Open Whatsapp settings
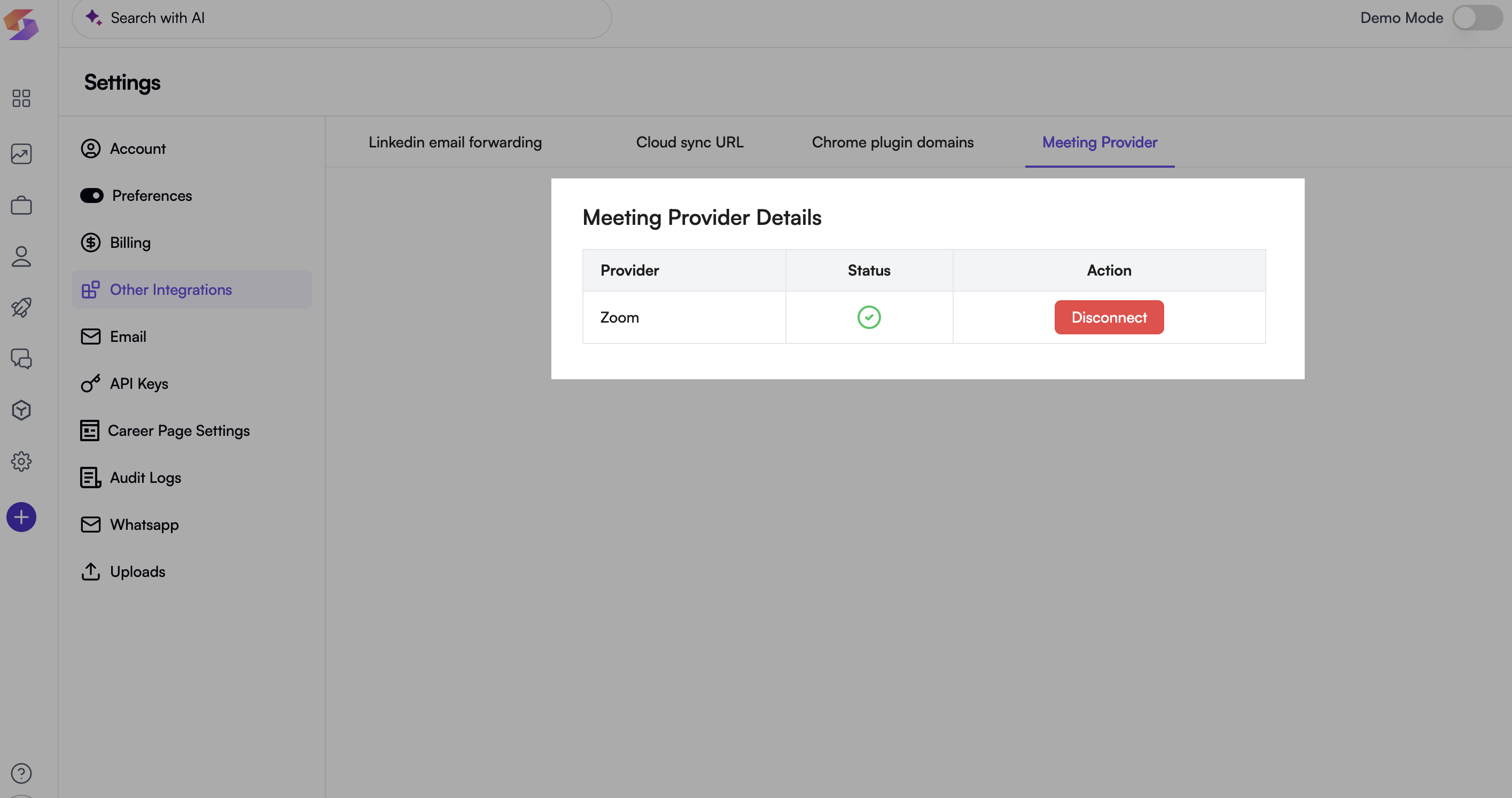This screenshot has height=798, width=1512. [191, 524]
